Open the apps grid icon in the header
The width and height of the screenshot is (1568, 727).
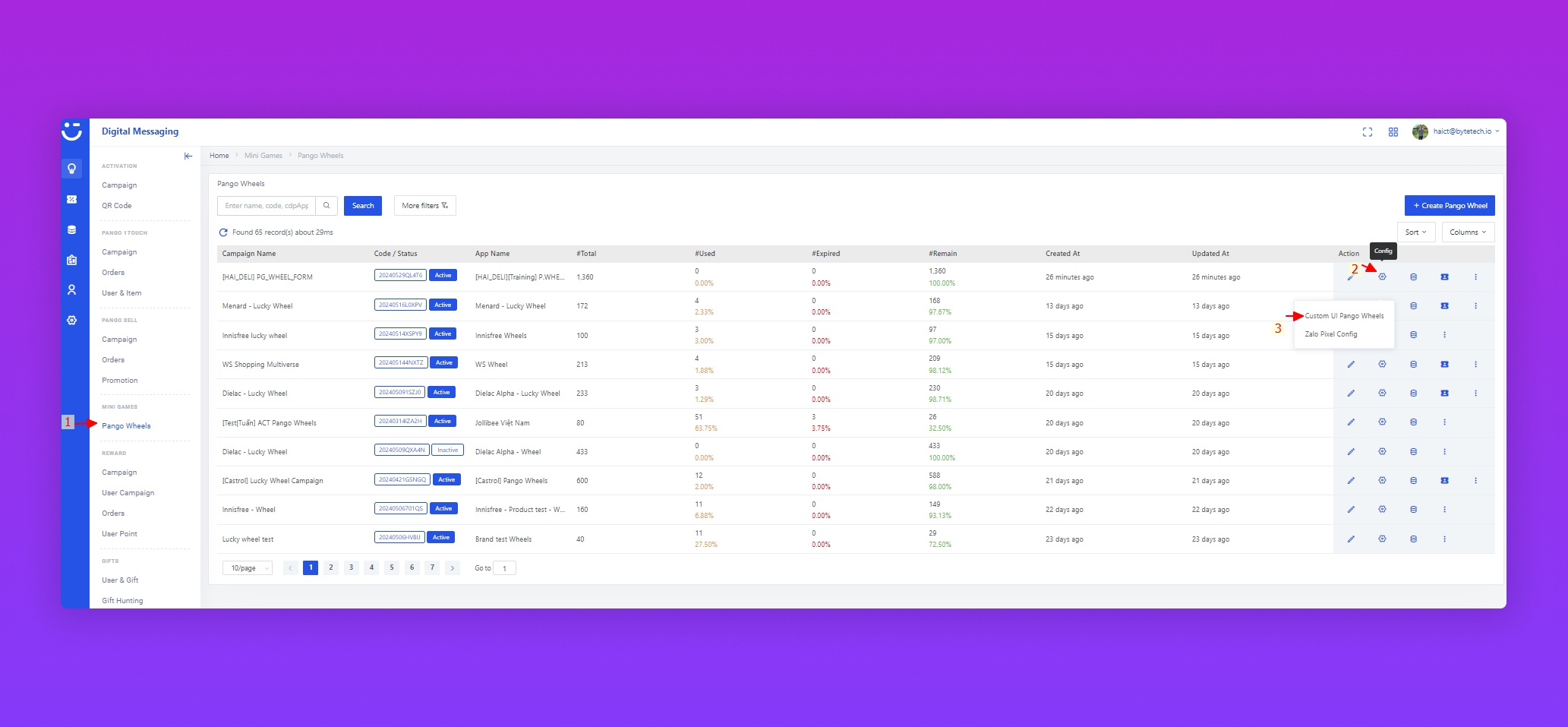click(1393, 132)
